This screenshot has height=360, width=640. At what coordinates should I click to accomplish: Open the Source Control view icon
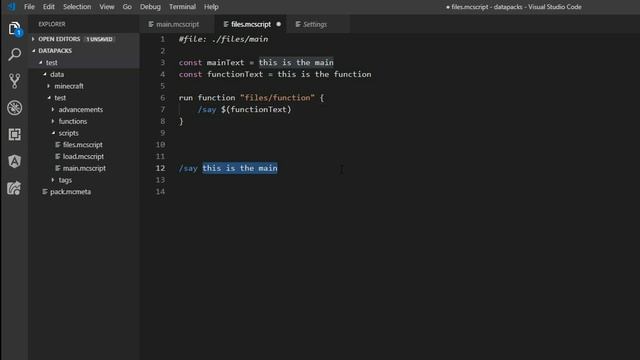14,81
